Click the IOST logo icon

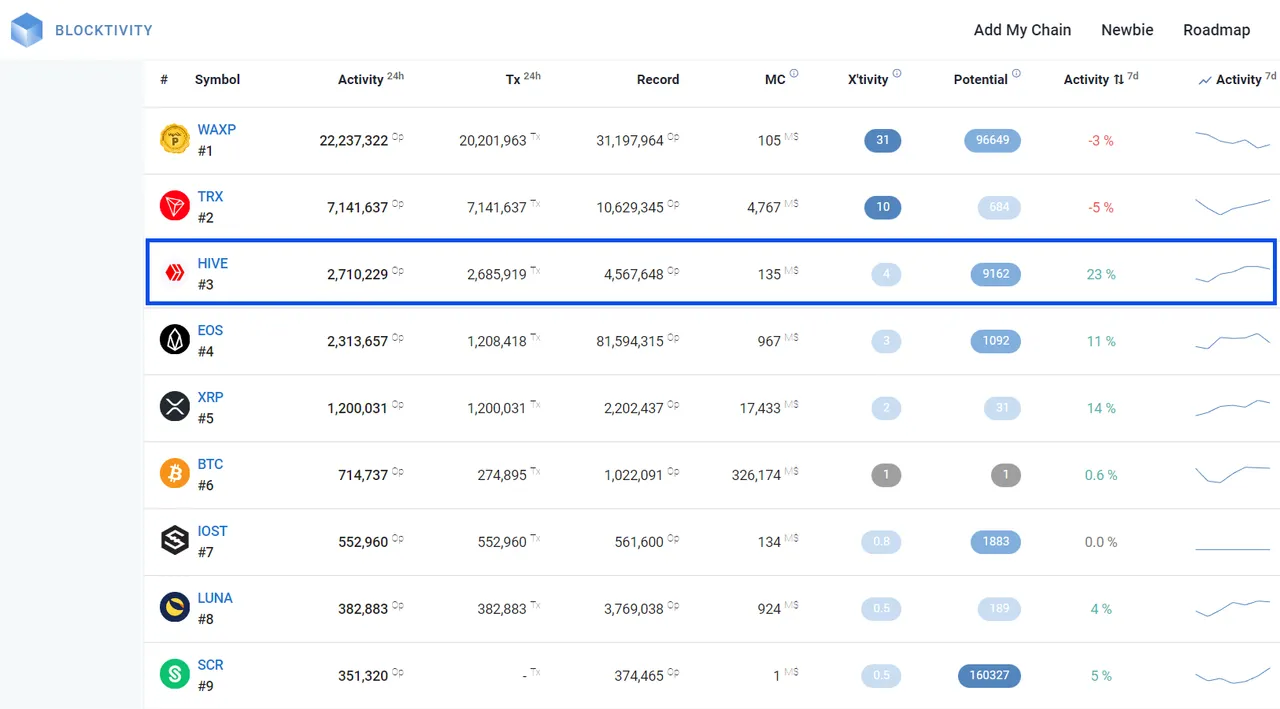[x=175, y=541]
